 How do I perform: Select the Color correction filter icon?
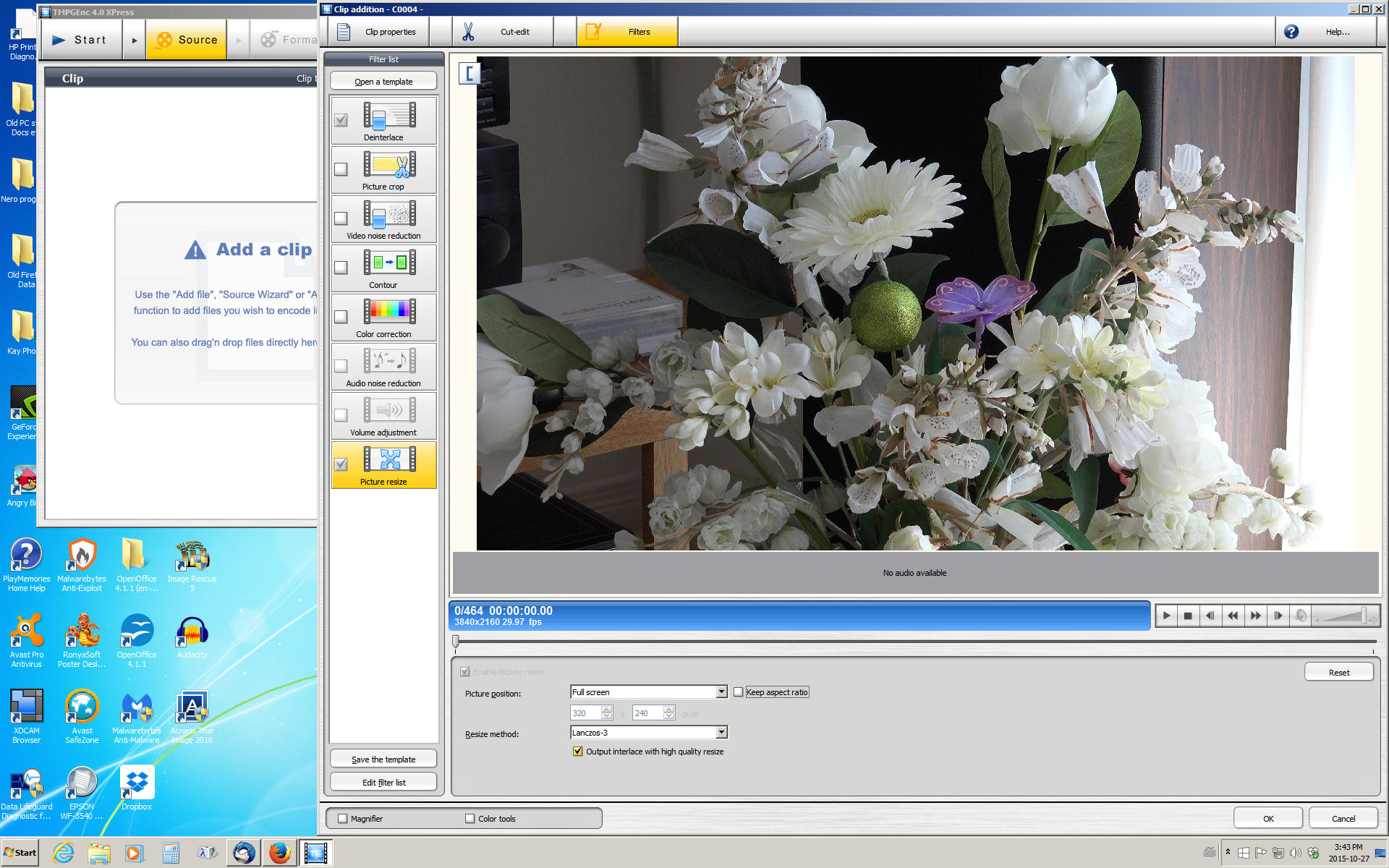tap(389, 312)
